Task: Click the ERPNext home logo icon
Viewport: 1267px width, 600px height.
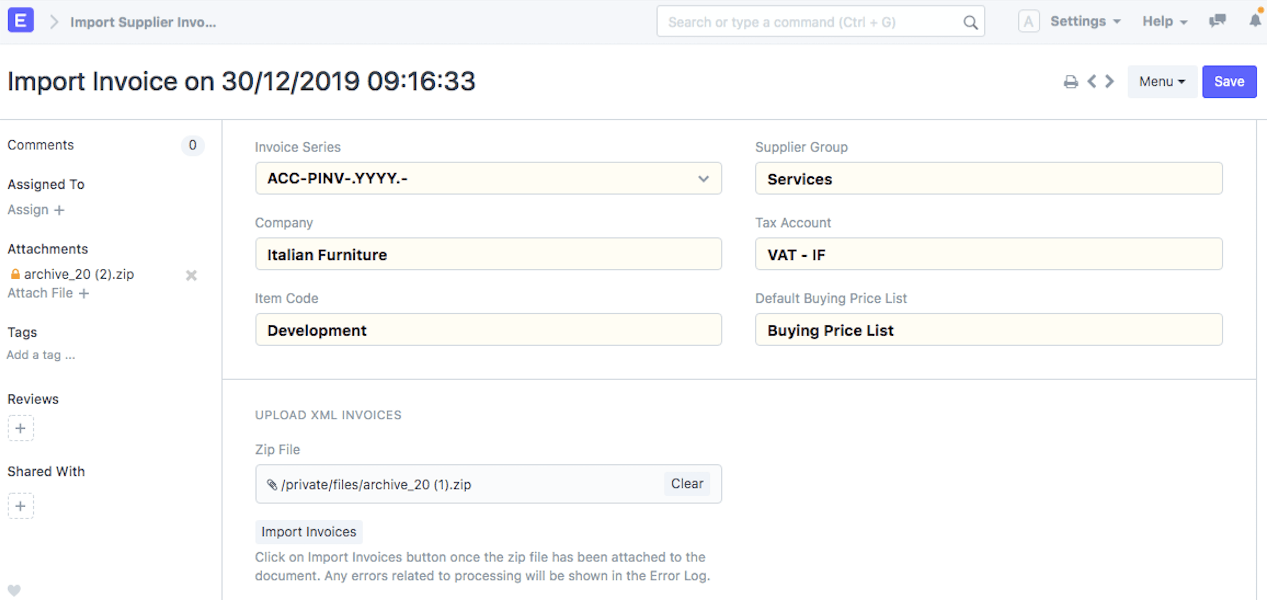Action: [21, 21]
